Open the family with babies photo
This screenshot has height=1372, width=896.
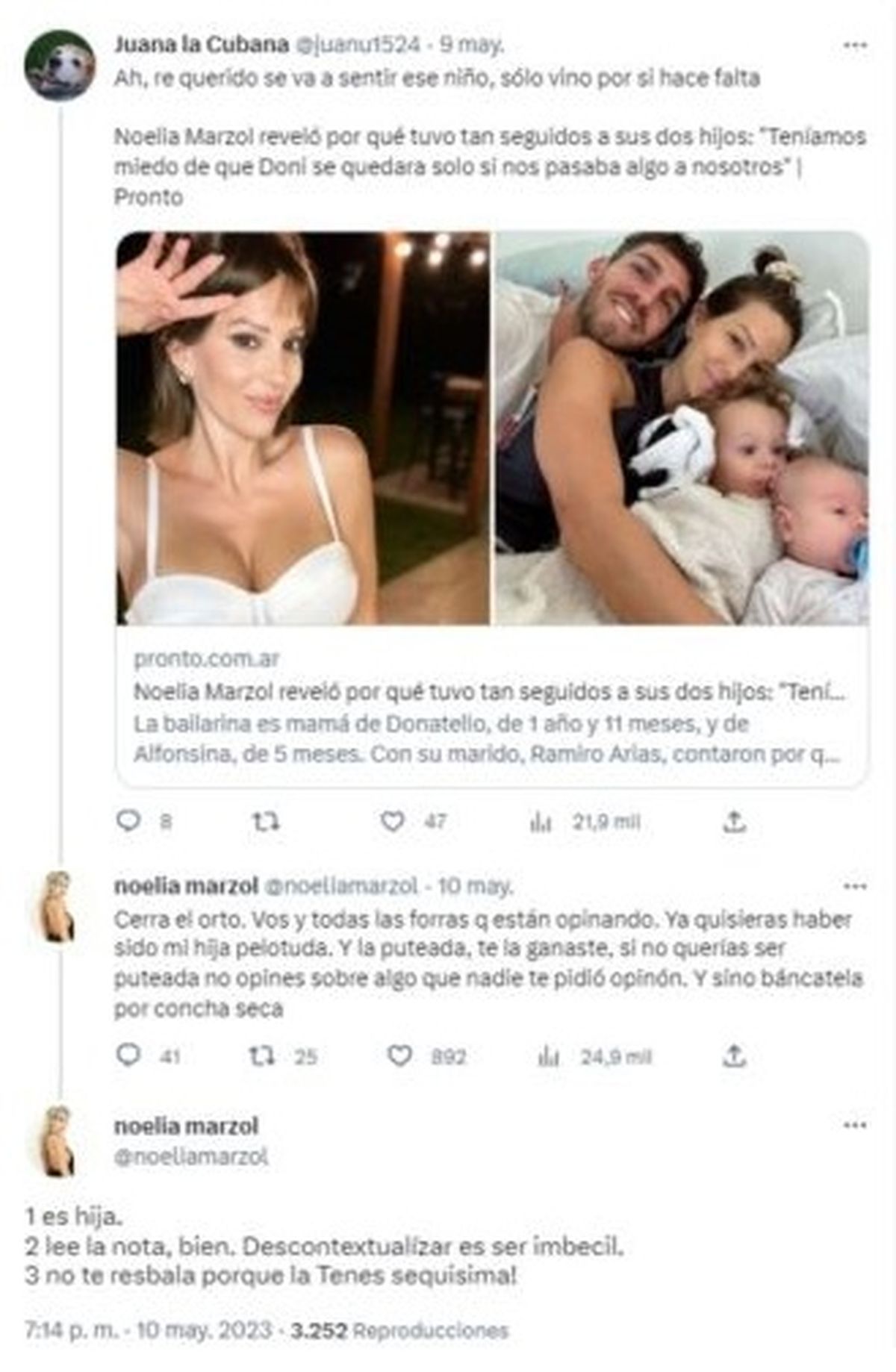pyautogui.click(x=682, y=428)
